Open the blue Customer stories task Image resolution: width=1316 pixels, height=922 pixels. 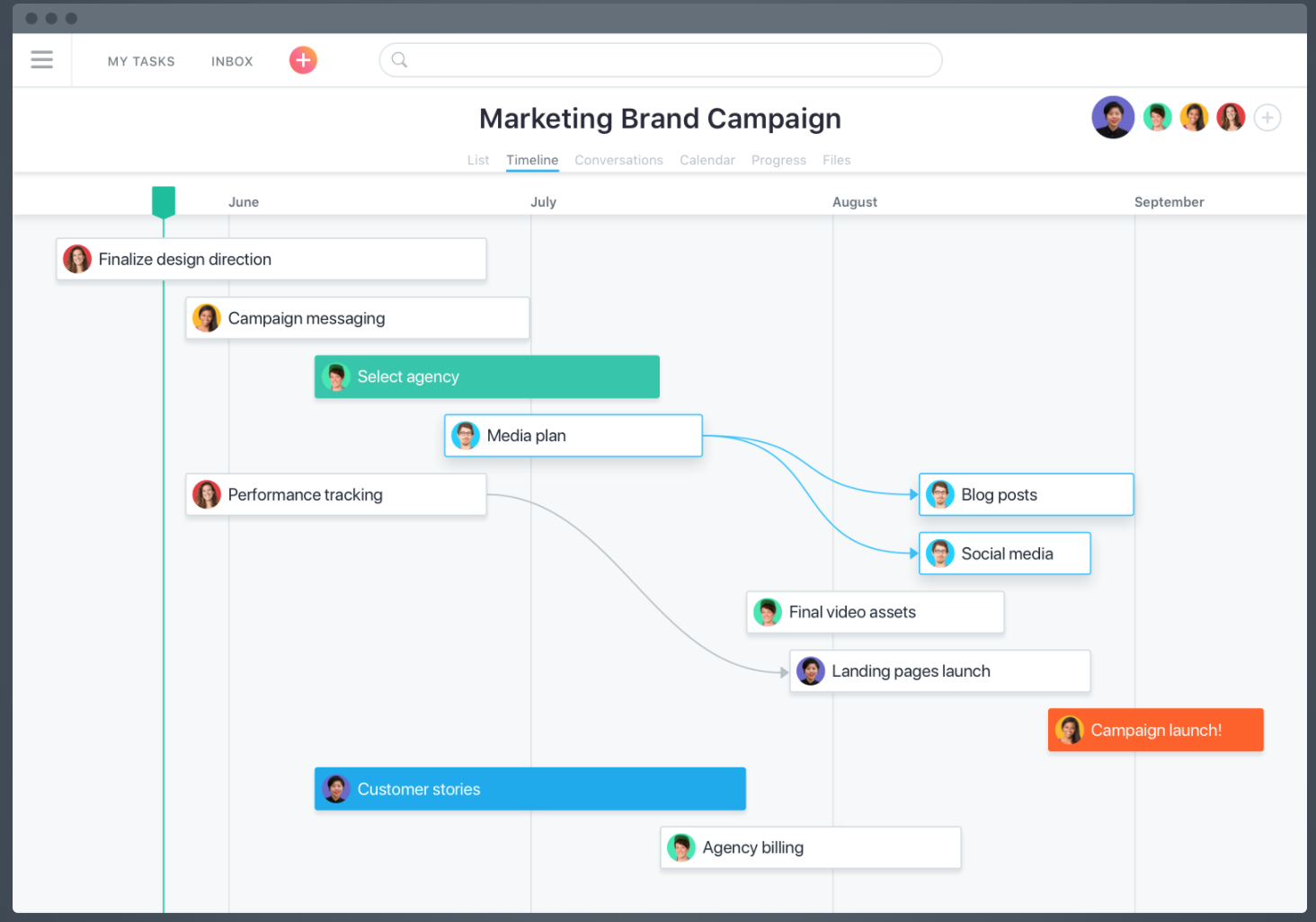(530, 789)
